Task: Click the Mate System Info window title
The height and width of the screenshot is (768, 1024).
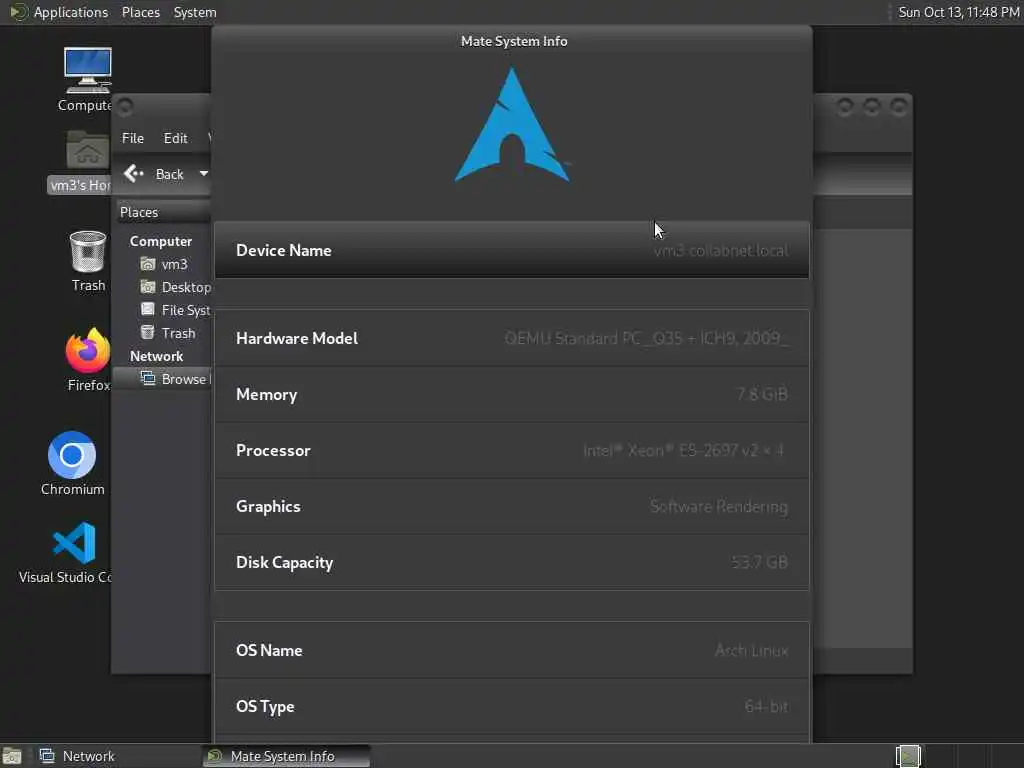Action: (x=514, y=41)
